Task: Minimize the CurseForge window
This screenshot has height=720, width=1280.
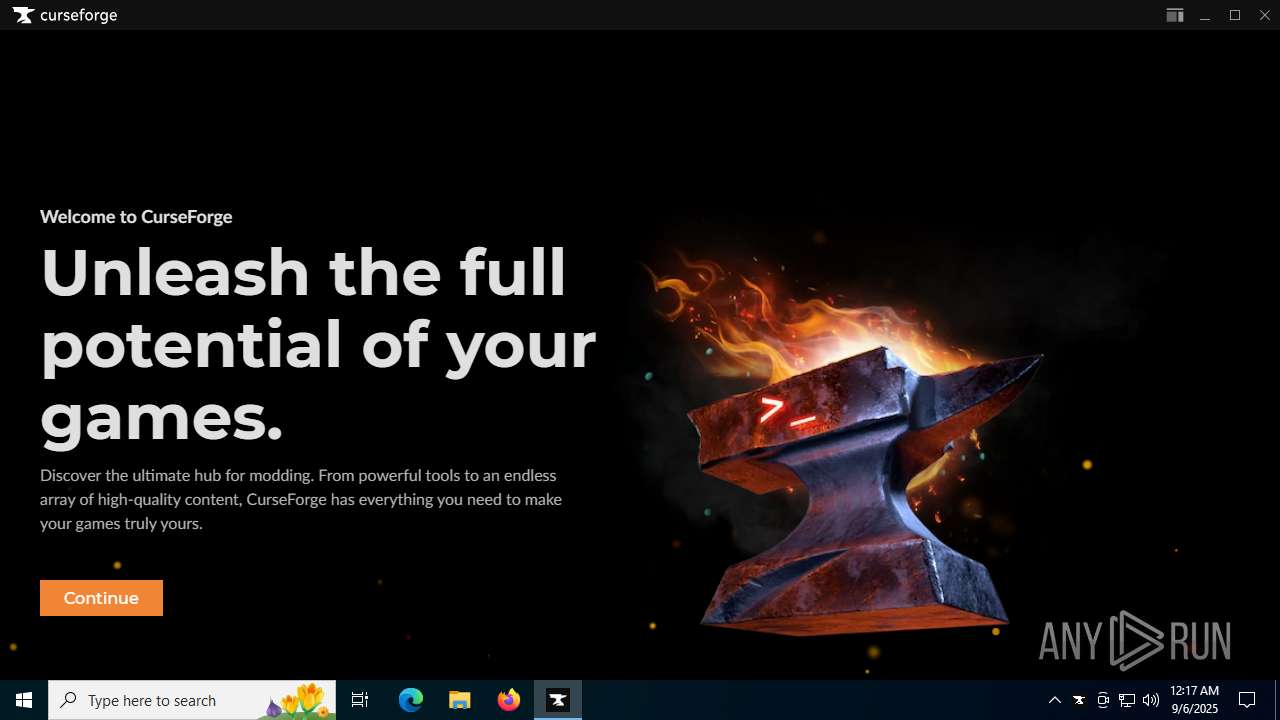Action: 1205,15
